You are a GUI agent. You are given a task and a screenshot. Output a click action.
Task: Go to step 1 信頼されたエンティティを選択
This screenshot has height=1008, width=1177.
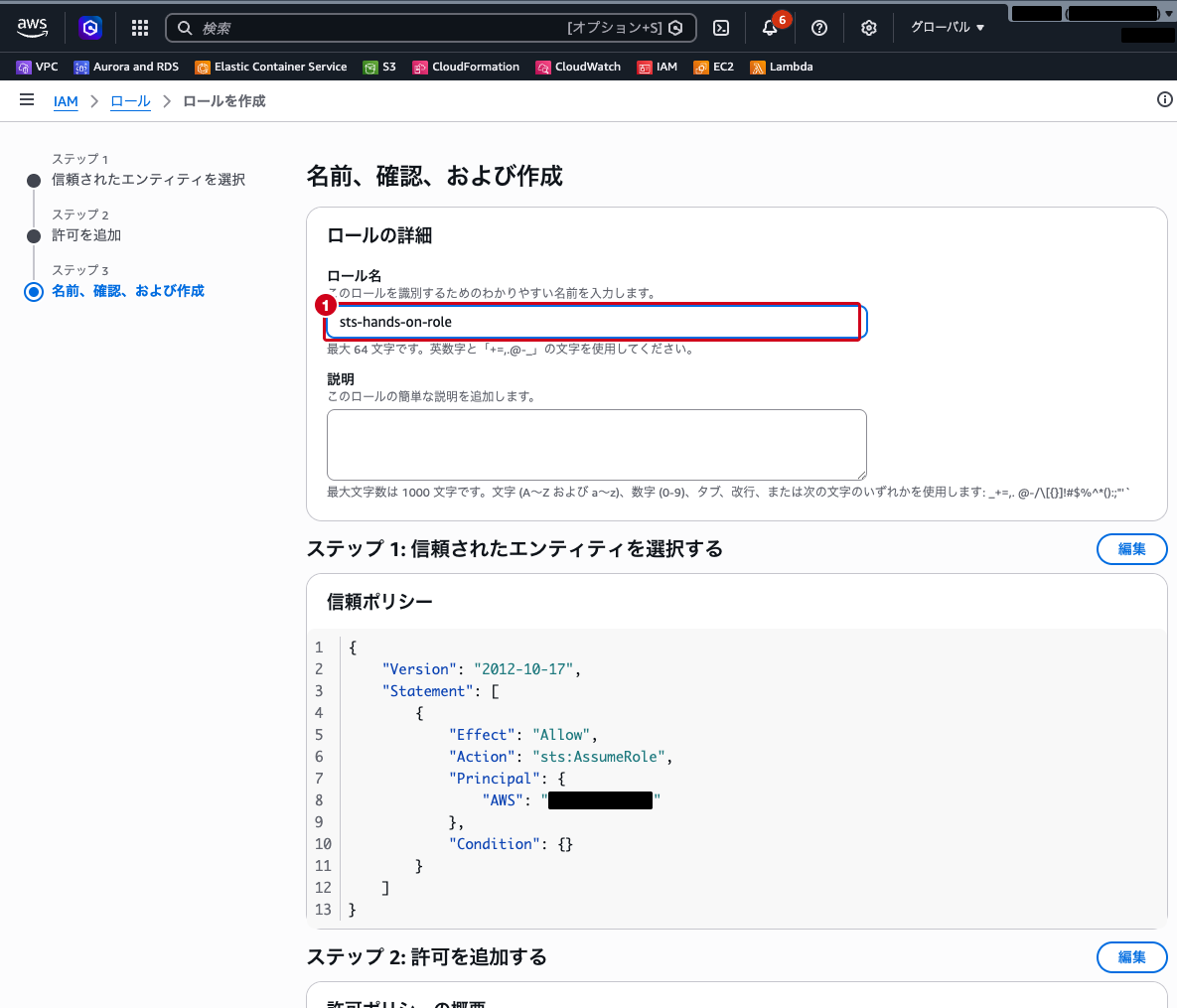149,180
